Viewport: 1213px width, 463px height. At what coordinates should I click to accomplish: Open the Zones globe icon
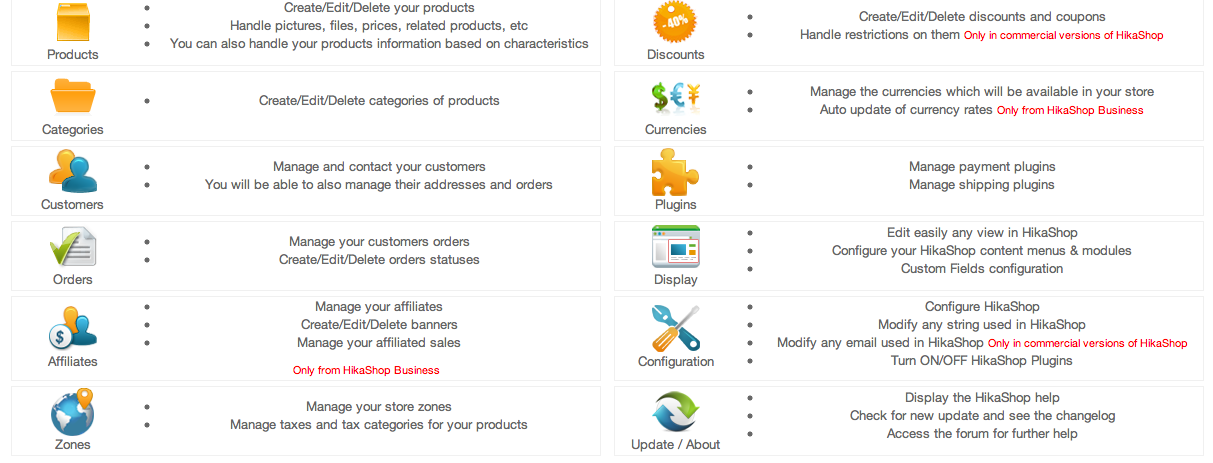pos(73,411)
